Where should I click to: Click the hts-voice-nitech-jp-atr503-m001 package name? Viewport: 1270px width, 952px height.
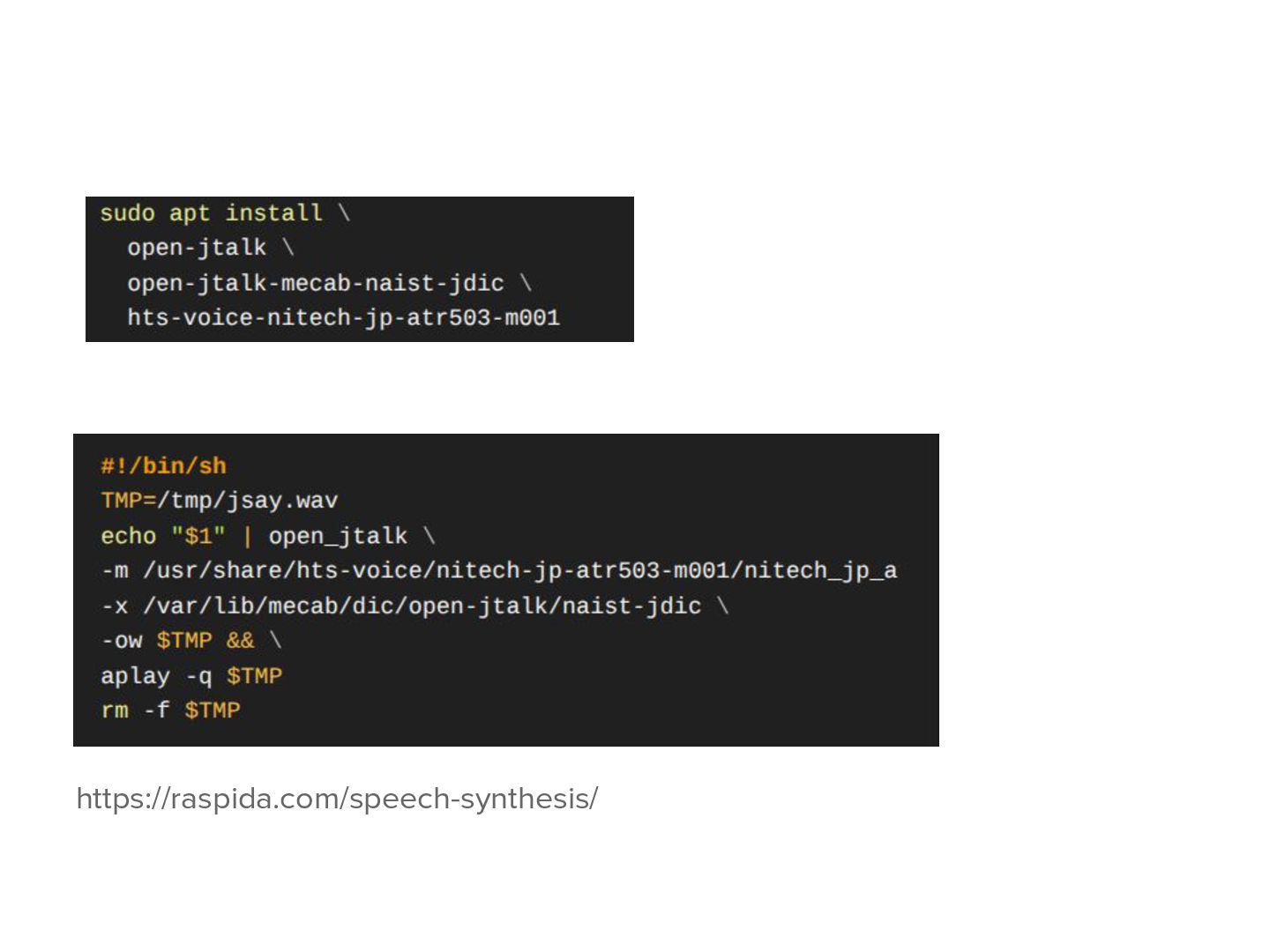[343, 317]
